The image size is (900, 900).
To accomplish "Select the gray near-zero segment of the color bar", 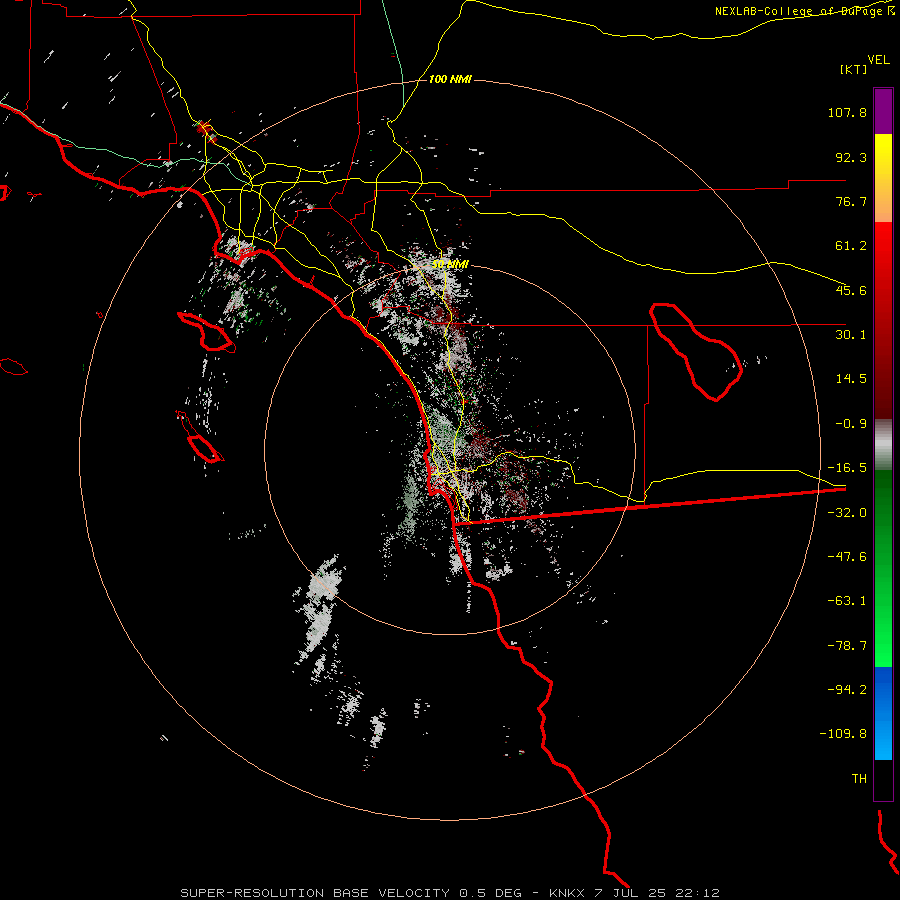I will point(883,445).
